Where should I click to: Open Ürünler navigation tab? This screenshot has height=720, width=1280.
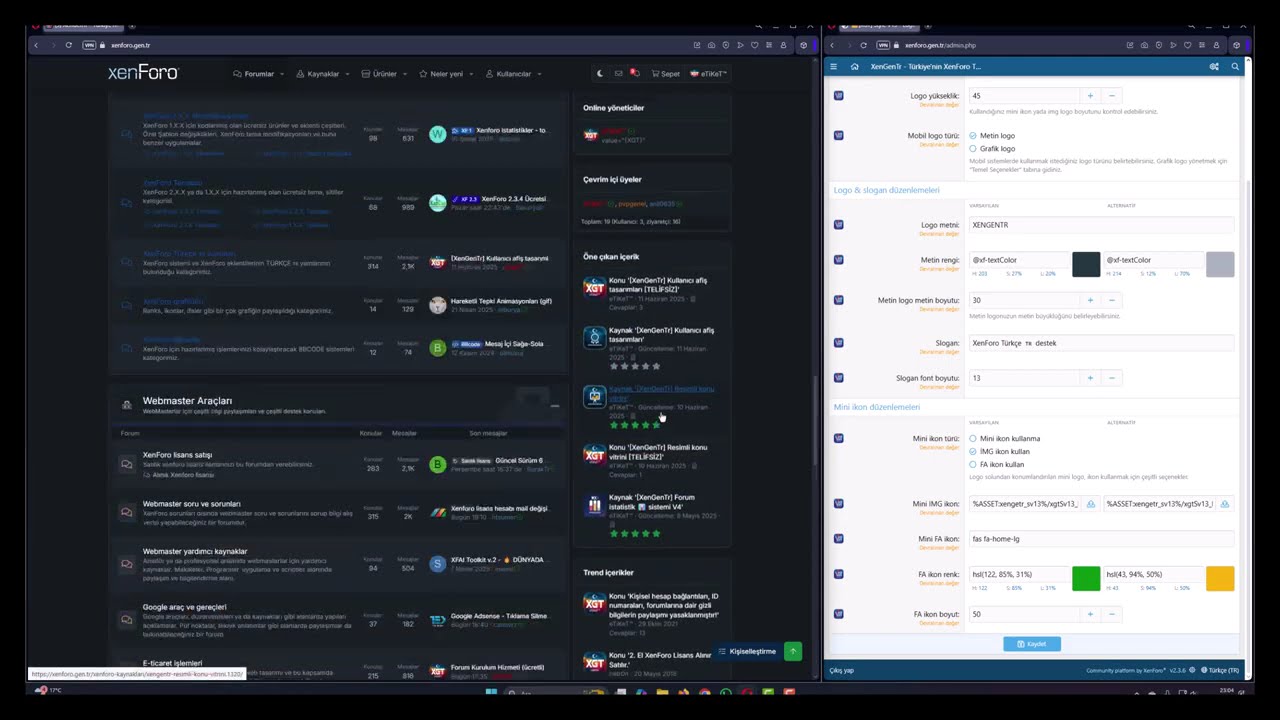tap(380, 74)
